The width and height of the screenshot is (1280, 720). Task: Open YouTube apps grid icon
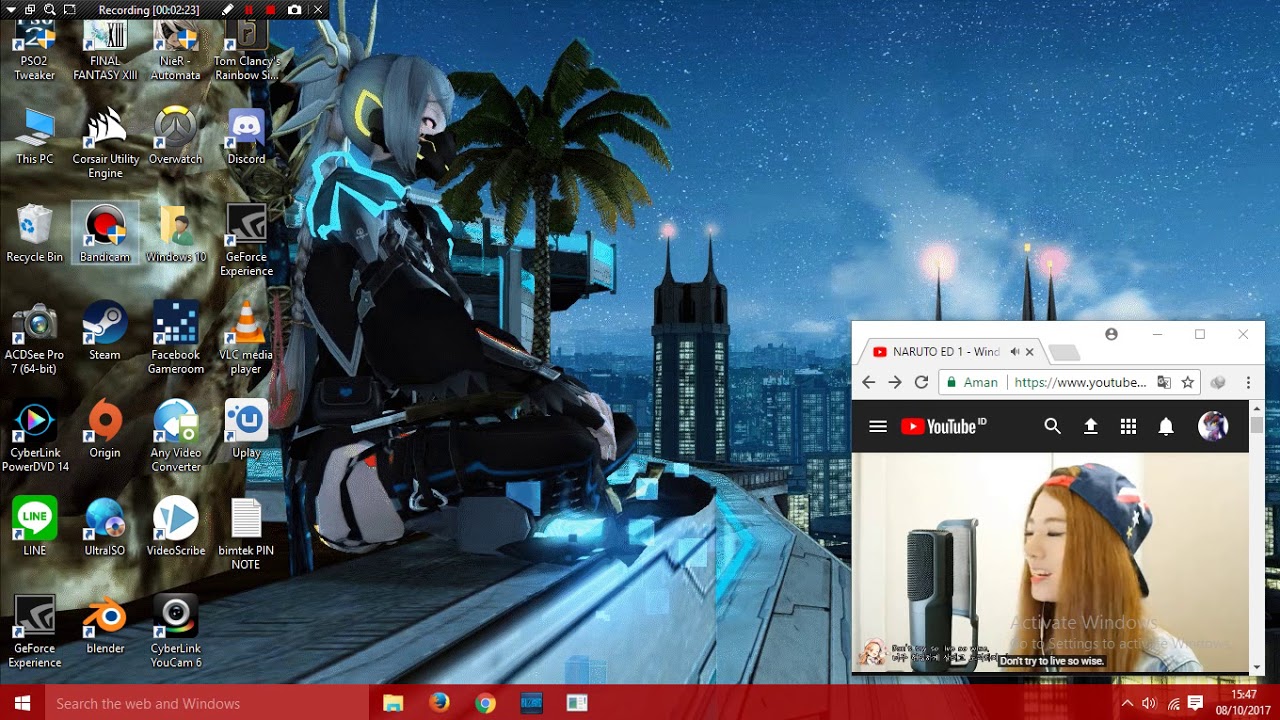click(x=1128, y=426)
